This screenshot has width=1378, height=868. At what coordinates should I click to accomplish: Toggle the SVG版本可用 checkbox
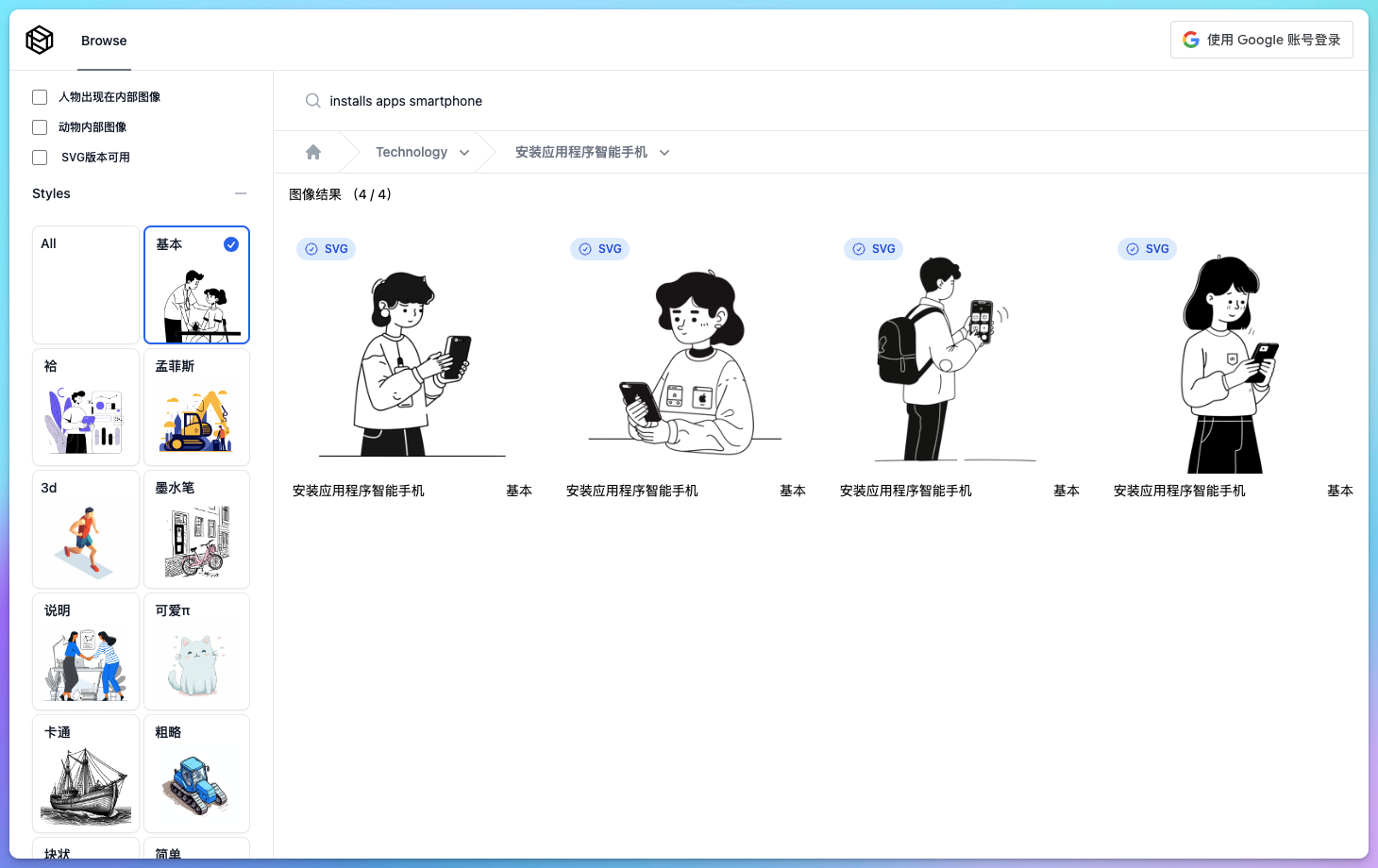click(x=39, y=157)
